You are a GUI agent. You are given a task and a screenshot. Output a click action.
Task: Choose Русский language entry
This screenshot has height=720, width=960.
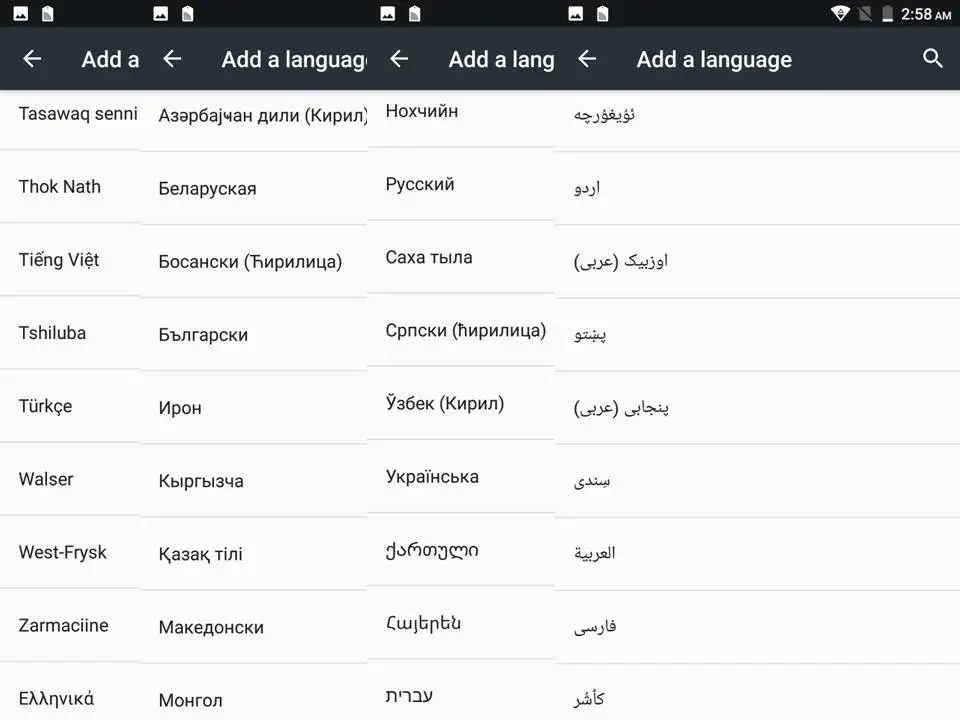pos(420,184)
